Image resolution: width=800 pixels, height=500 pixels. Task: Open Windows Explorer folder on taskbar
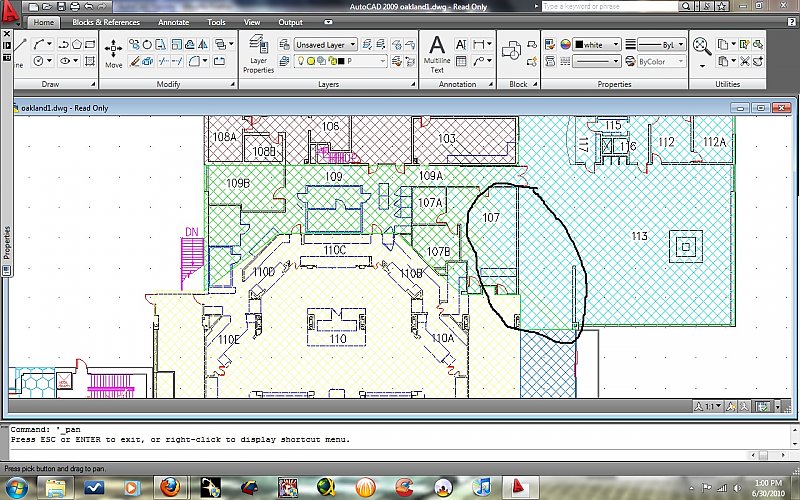point(56,487)
